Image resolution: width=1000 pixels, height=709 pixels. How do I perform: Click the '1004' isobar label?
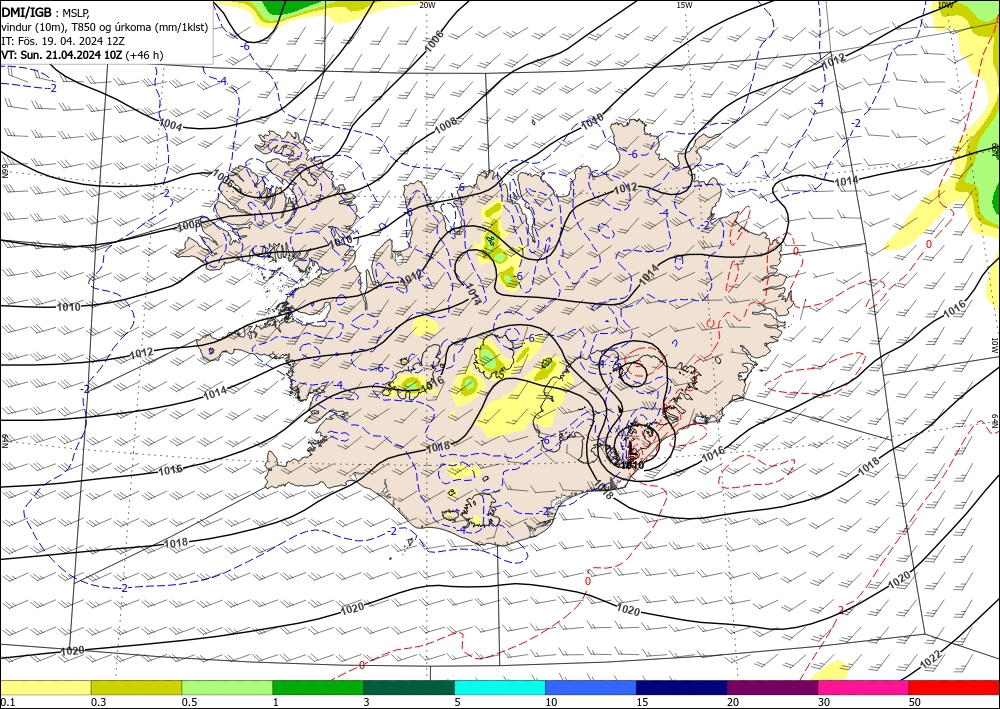pos(171,125)
